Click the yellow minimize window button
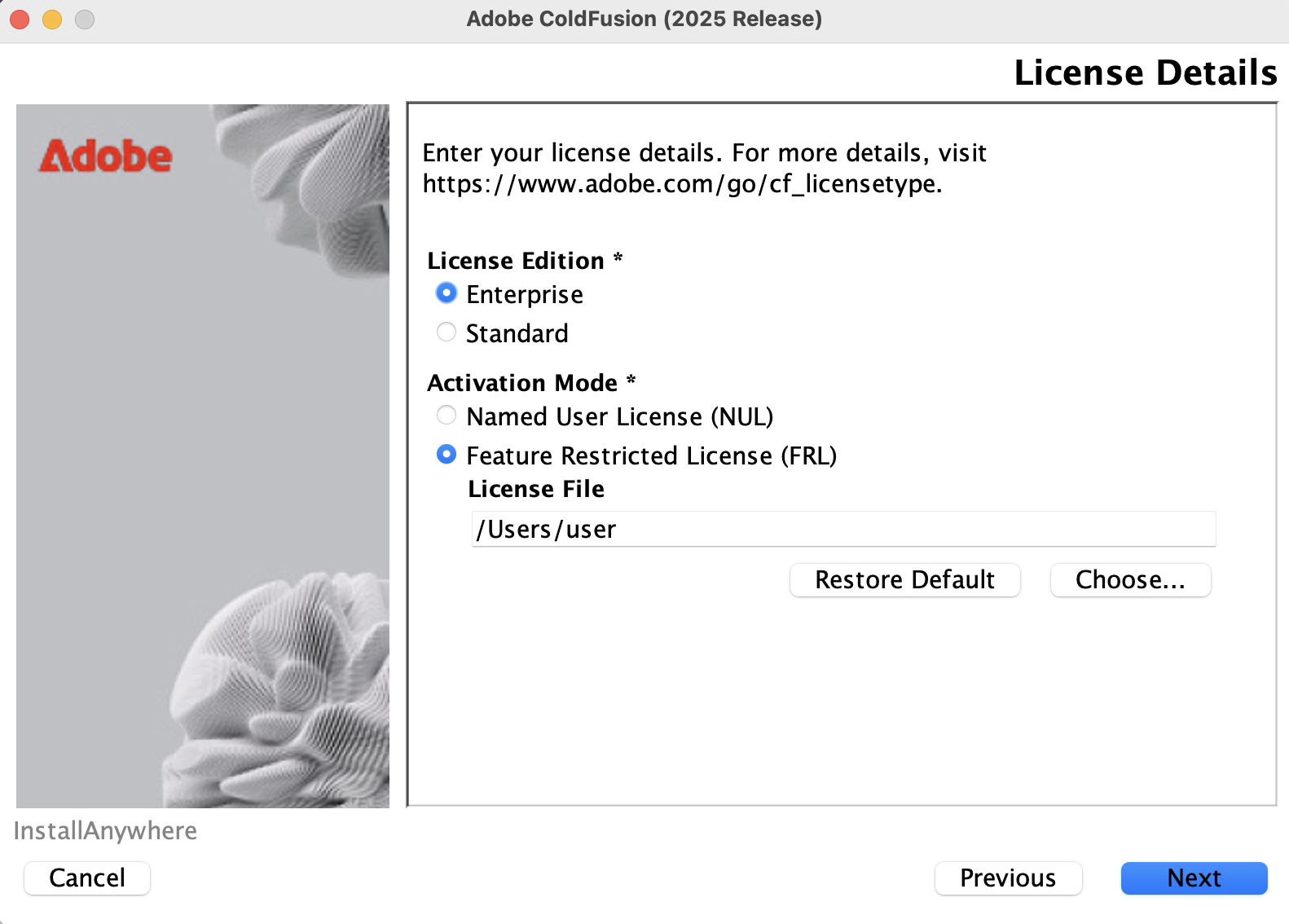 52,20
